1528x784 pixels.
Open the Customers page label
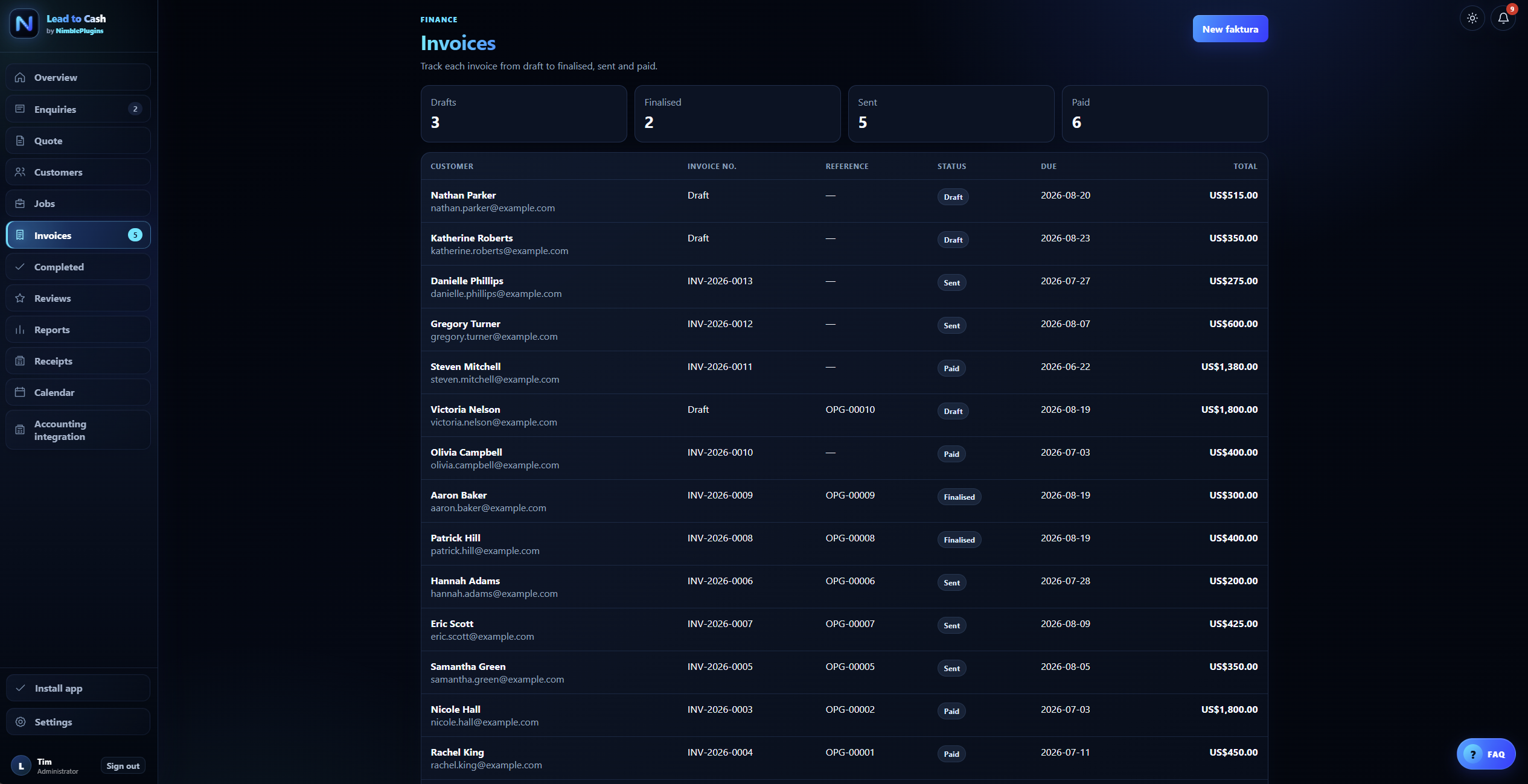click(59, 172)
